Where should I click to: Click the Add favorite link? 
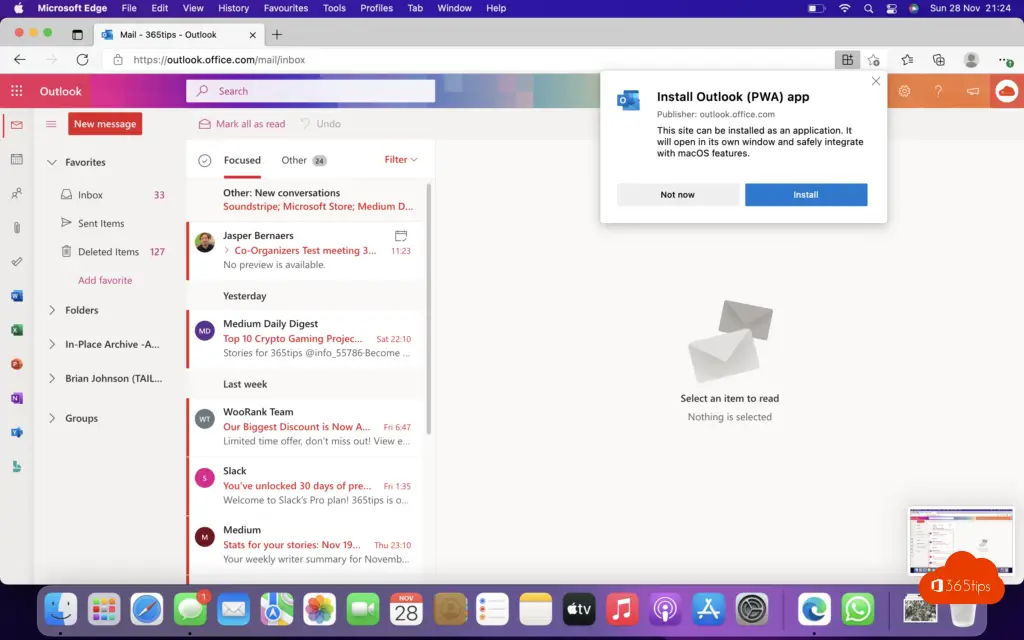point(105,280)
